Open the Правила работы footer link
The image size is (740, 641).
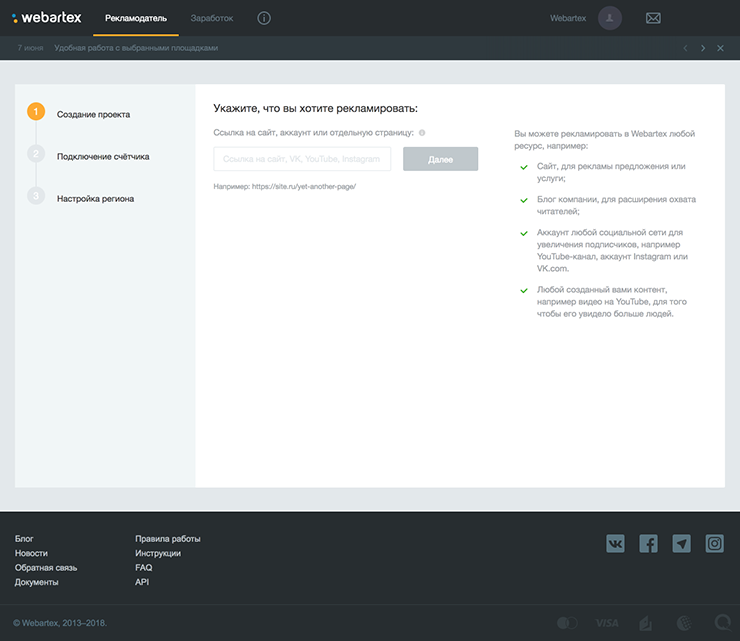click(x=168, y=539)
